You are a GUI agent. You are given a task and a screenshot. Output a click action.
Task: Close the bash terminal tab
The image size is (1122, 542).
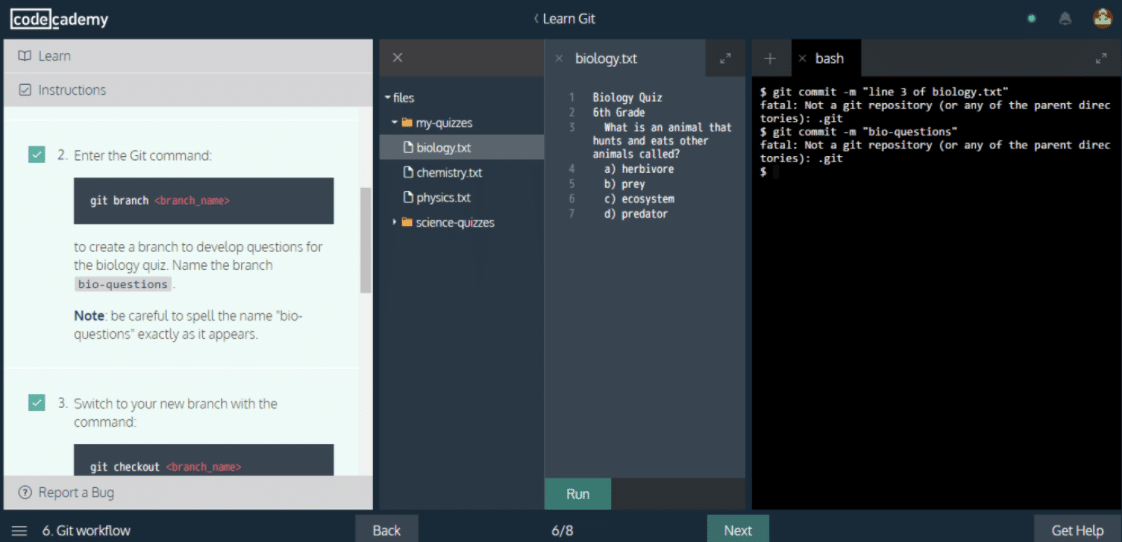coord(803,59)
